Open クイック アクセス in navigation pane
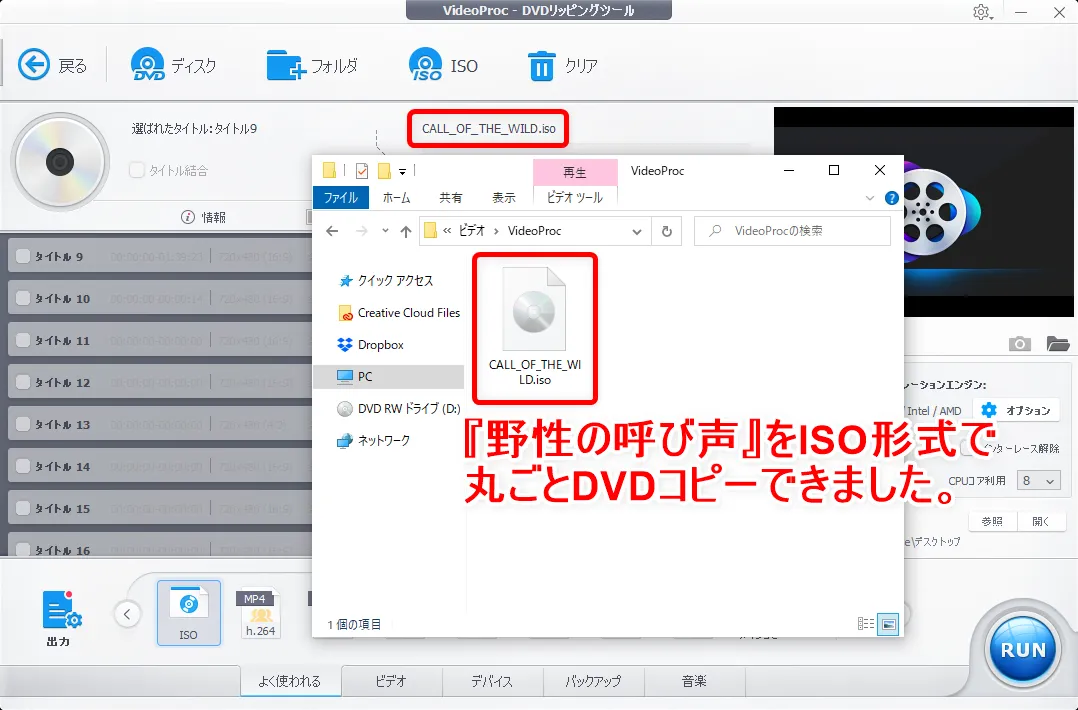This screenshot has height=710, width=1078. pyautogui.click(x=386, y=280)
